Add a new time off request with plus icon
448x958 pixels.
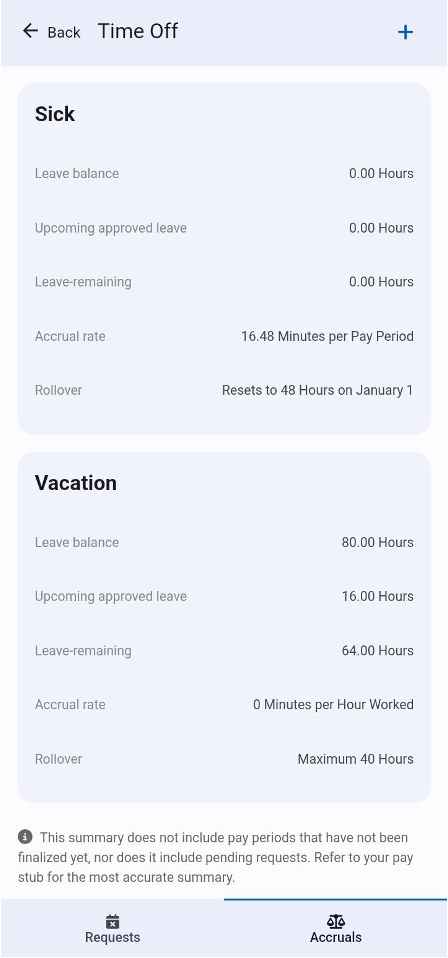(405, 32)
